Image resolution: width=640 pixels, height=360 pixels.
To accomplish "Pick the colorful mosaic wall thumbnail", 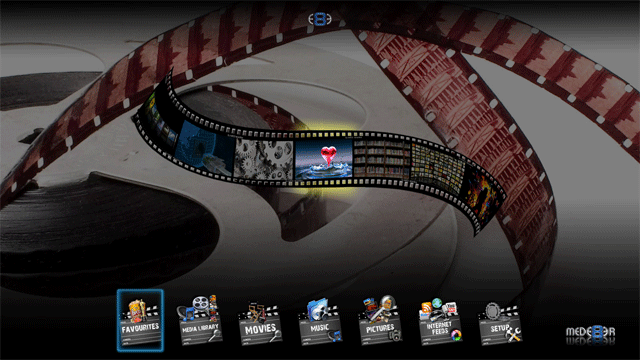I will point(438,167).
